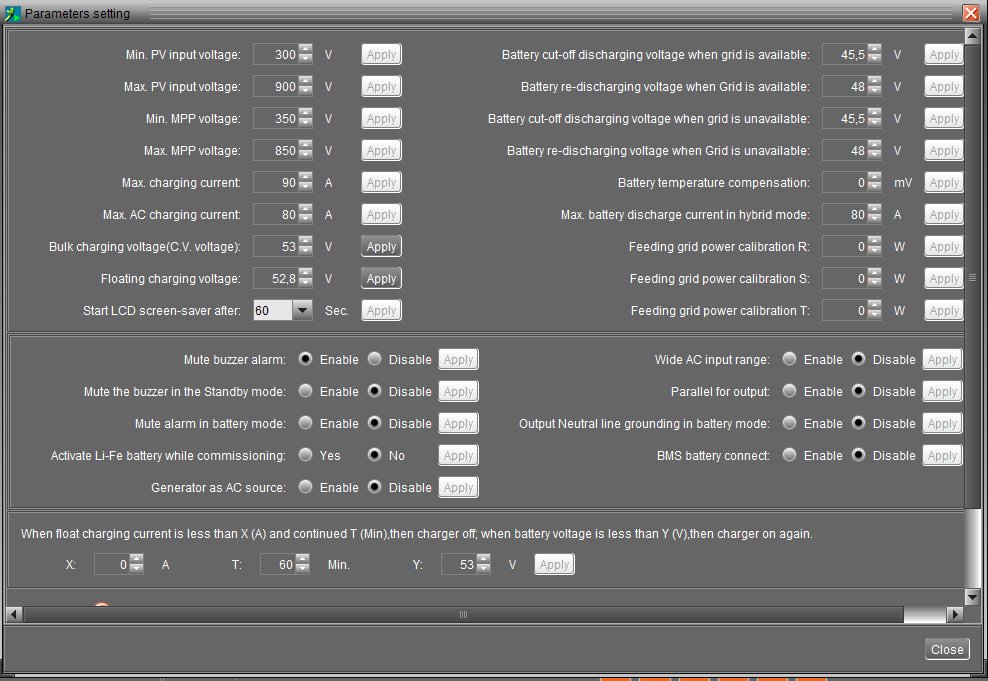Increase Min. MPP voltage with stepper

pos(306,113)
